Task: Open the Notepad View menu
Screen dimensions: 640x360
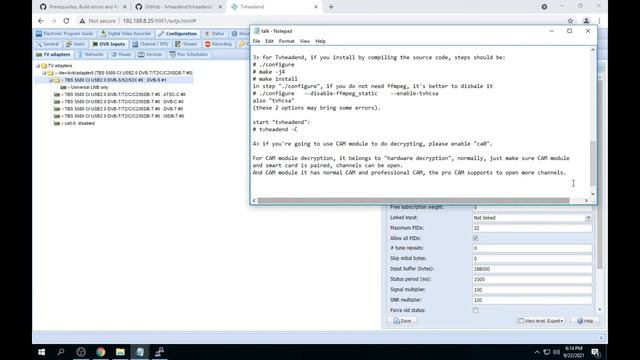Action: pyautogui.click(x=305, y=41)
